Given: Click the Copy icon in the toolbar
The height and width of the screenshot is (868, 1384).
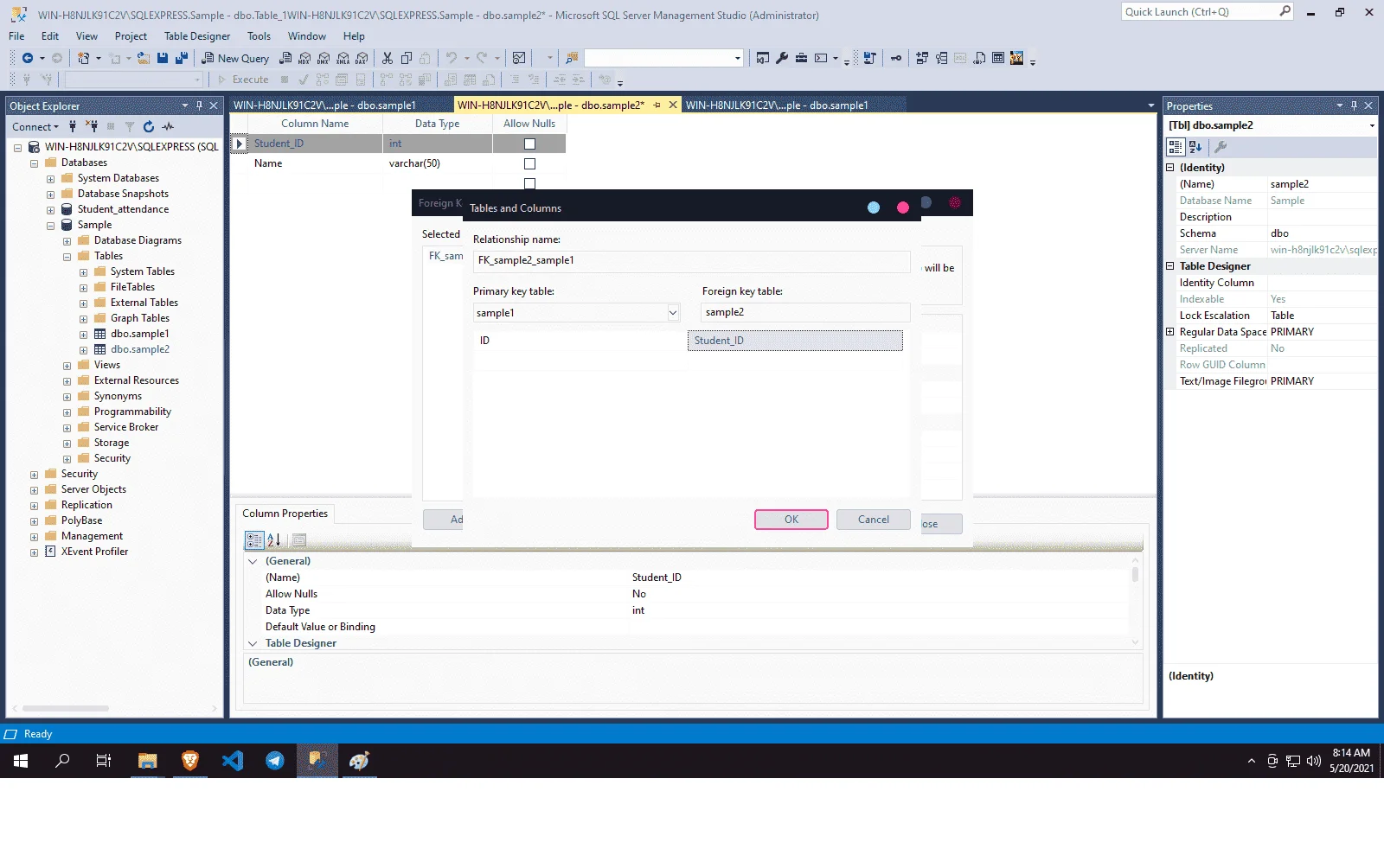Looking at the screenshot, I should coord(407,58).
